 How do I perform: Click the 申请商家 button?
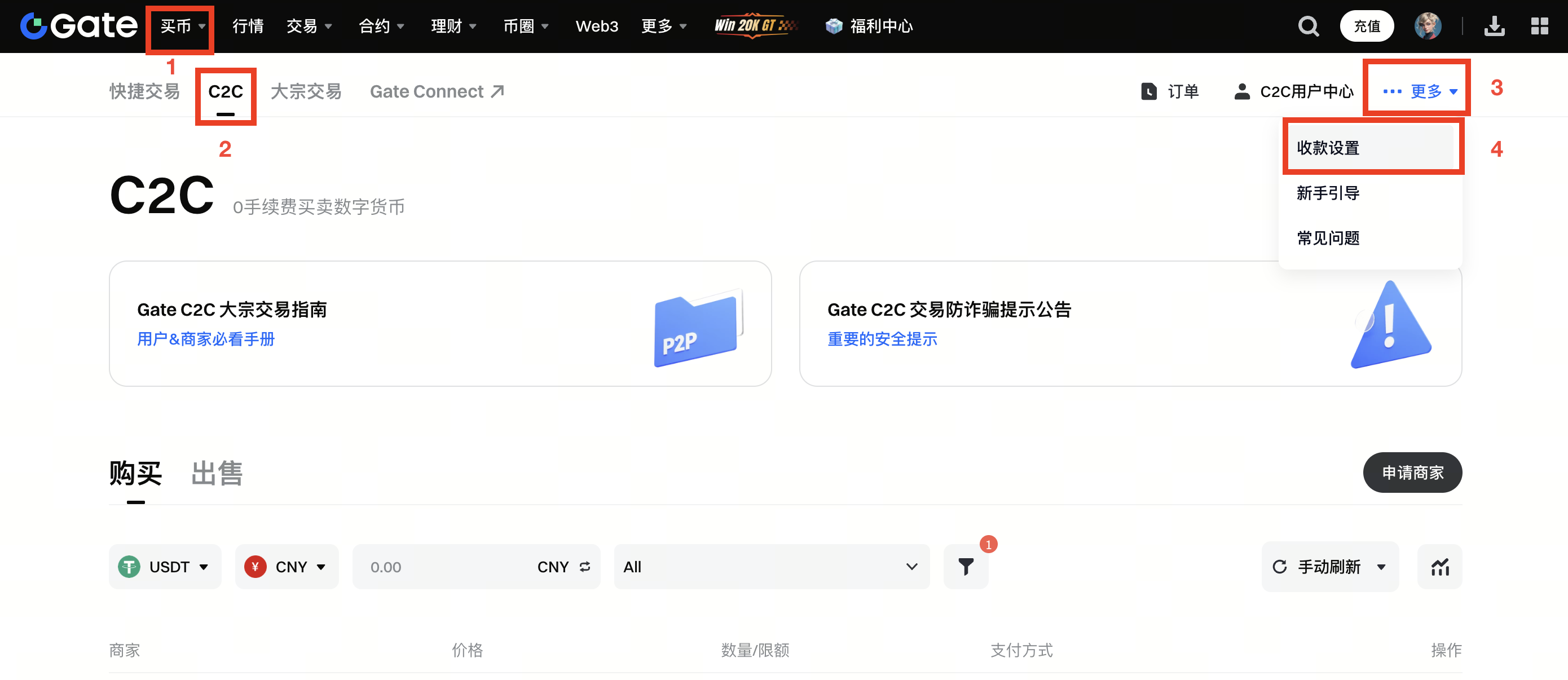point(1412,473)
